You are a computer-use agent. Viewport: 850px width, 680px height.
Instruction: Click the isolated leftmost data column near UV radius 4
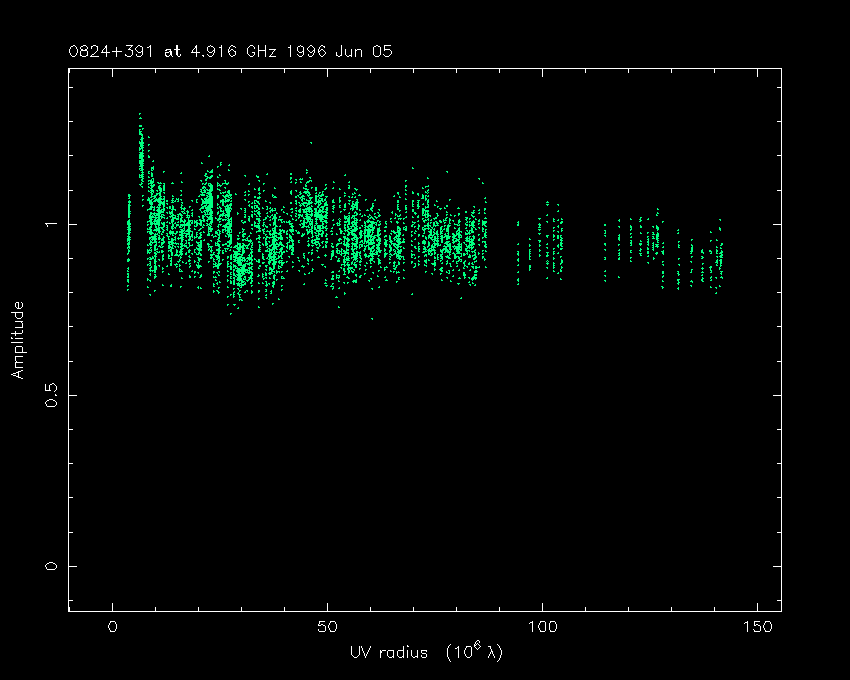tap(128, 240)
